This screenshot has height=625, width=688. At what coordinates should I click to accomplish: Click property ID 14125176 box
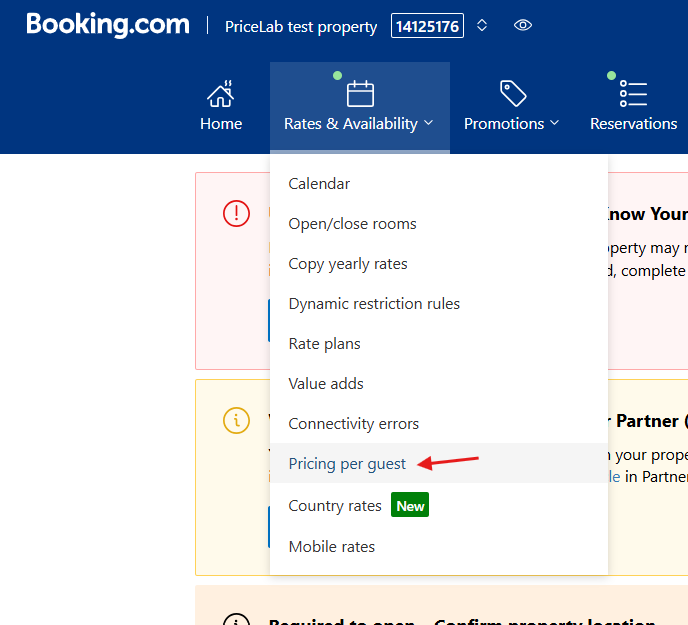(x=427, y=26)
